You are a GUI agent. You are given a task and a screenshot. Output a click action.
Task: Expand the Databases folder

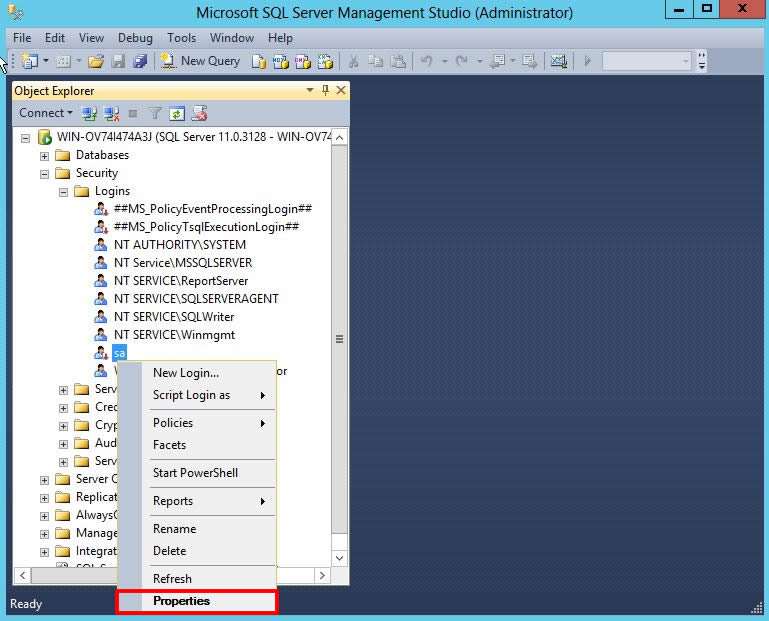[x=44, y=156]
